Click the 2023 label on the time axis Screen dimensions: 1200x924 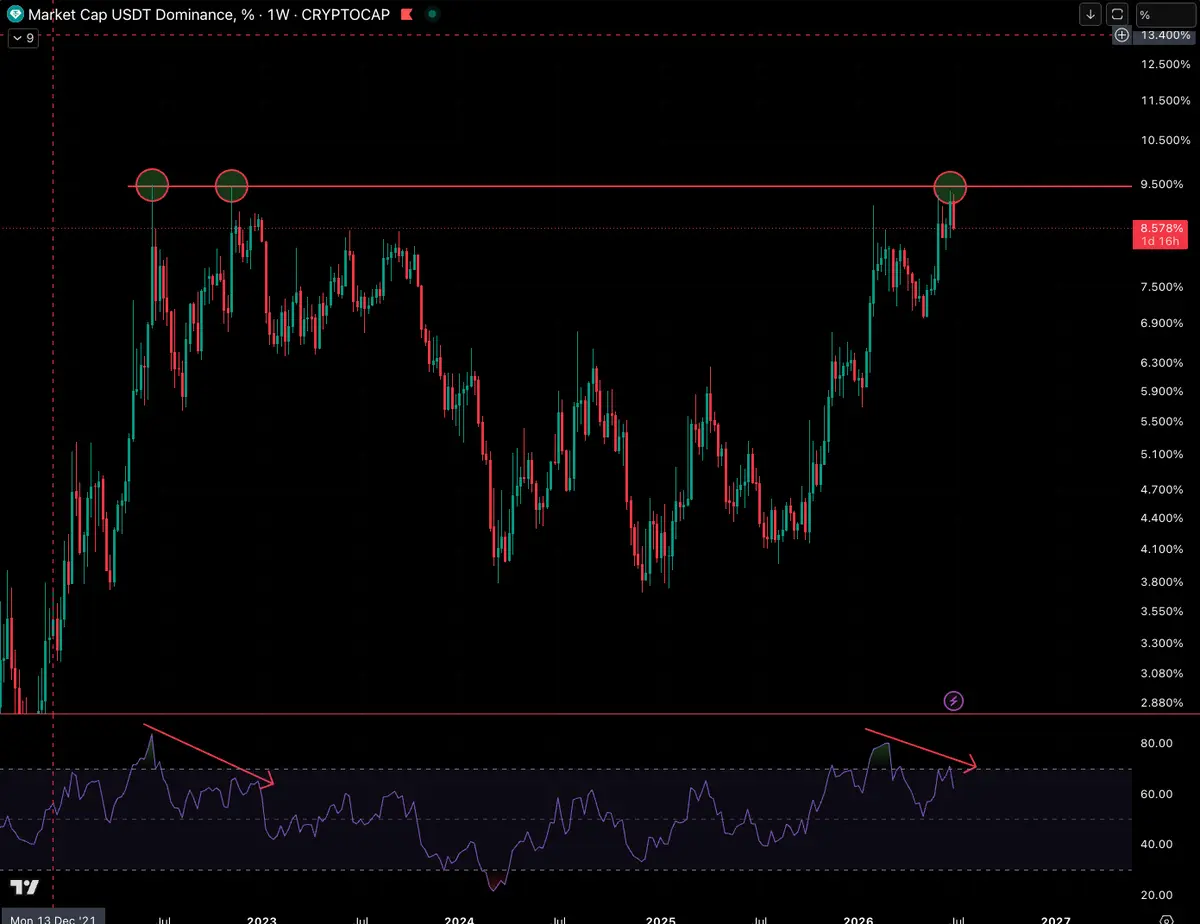262,918
